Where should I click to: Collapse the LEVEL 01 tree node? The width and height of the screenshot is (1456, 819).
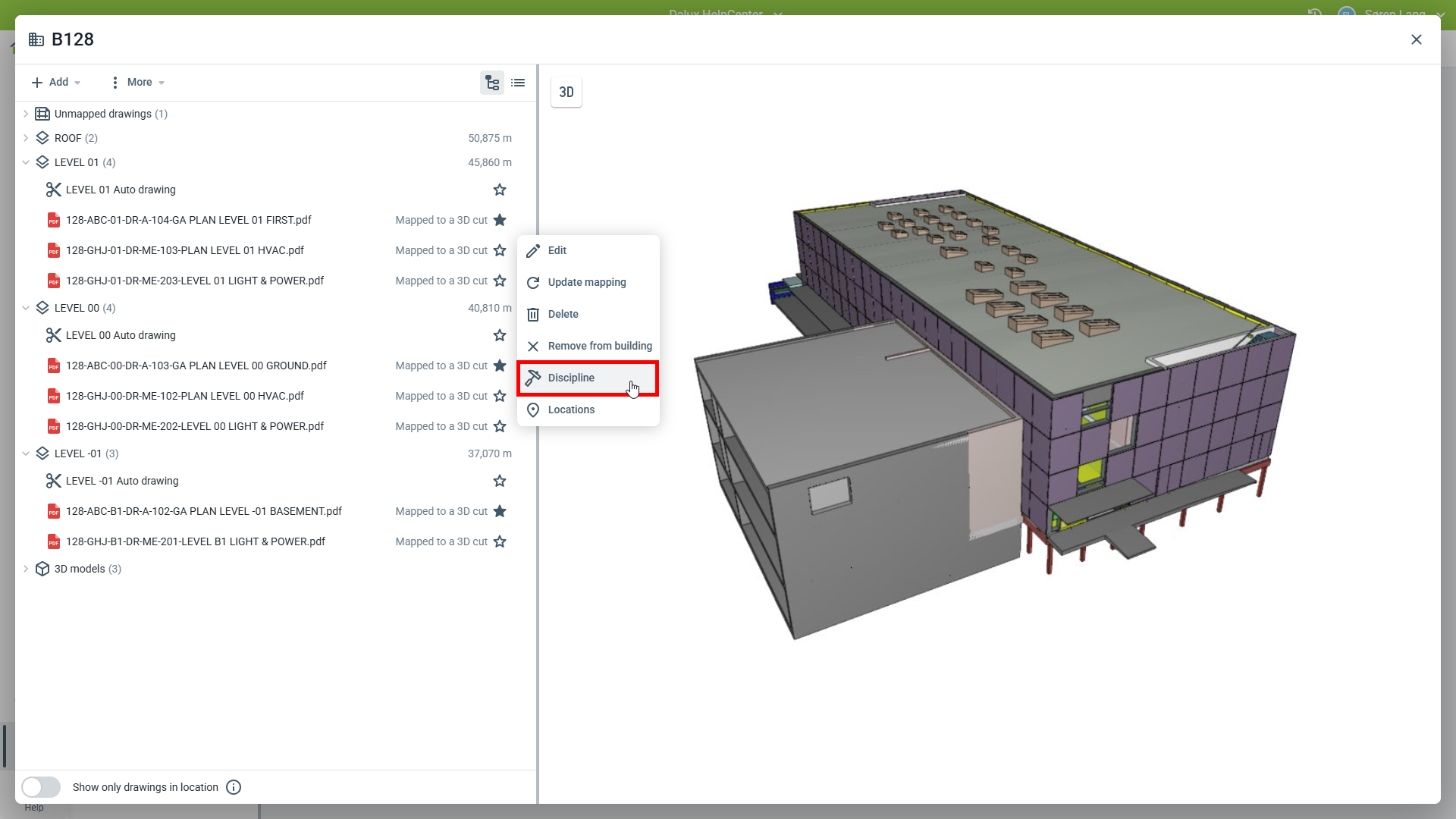click(x=26, y=162)
